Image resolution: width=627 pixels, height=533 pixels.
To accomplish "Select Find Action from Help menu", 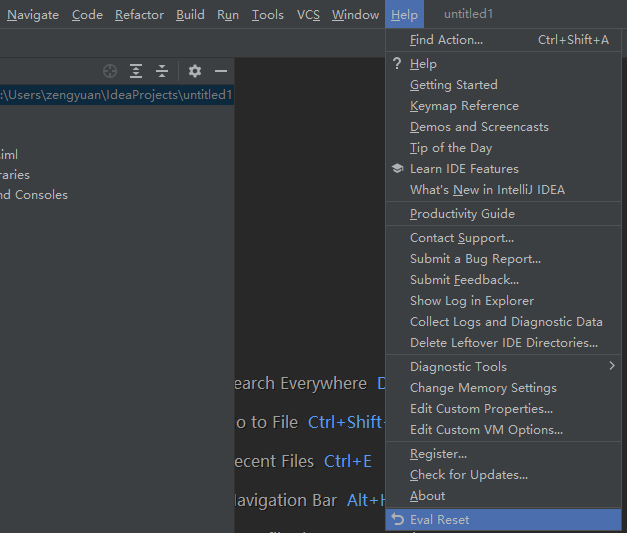I will [x=446, y=40].
